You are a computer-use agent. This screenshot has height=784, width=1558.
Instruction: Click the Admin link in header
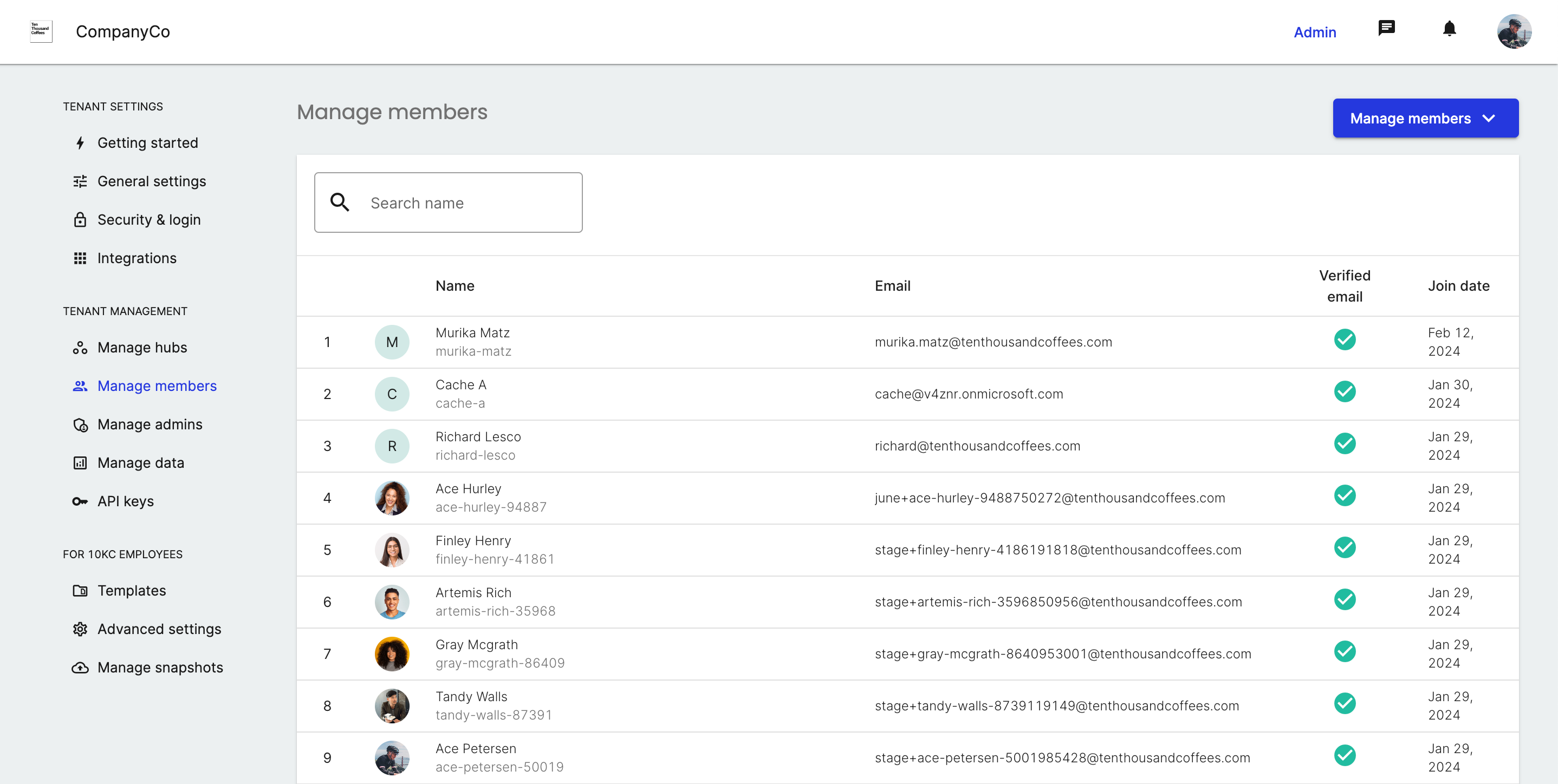[1314, 32]
